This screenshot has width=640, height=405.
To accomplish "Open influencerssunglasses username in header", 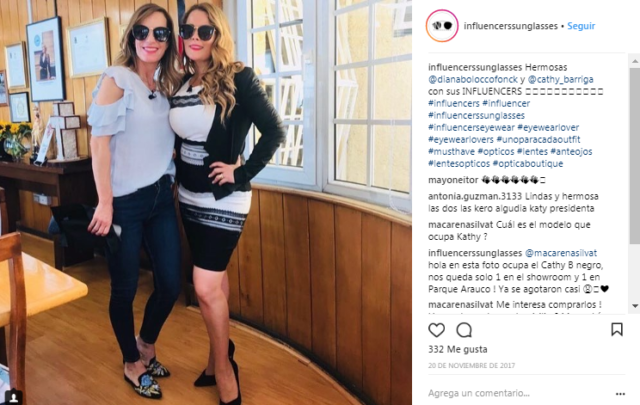I will pyautogui.click(x=510, y=26).
